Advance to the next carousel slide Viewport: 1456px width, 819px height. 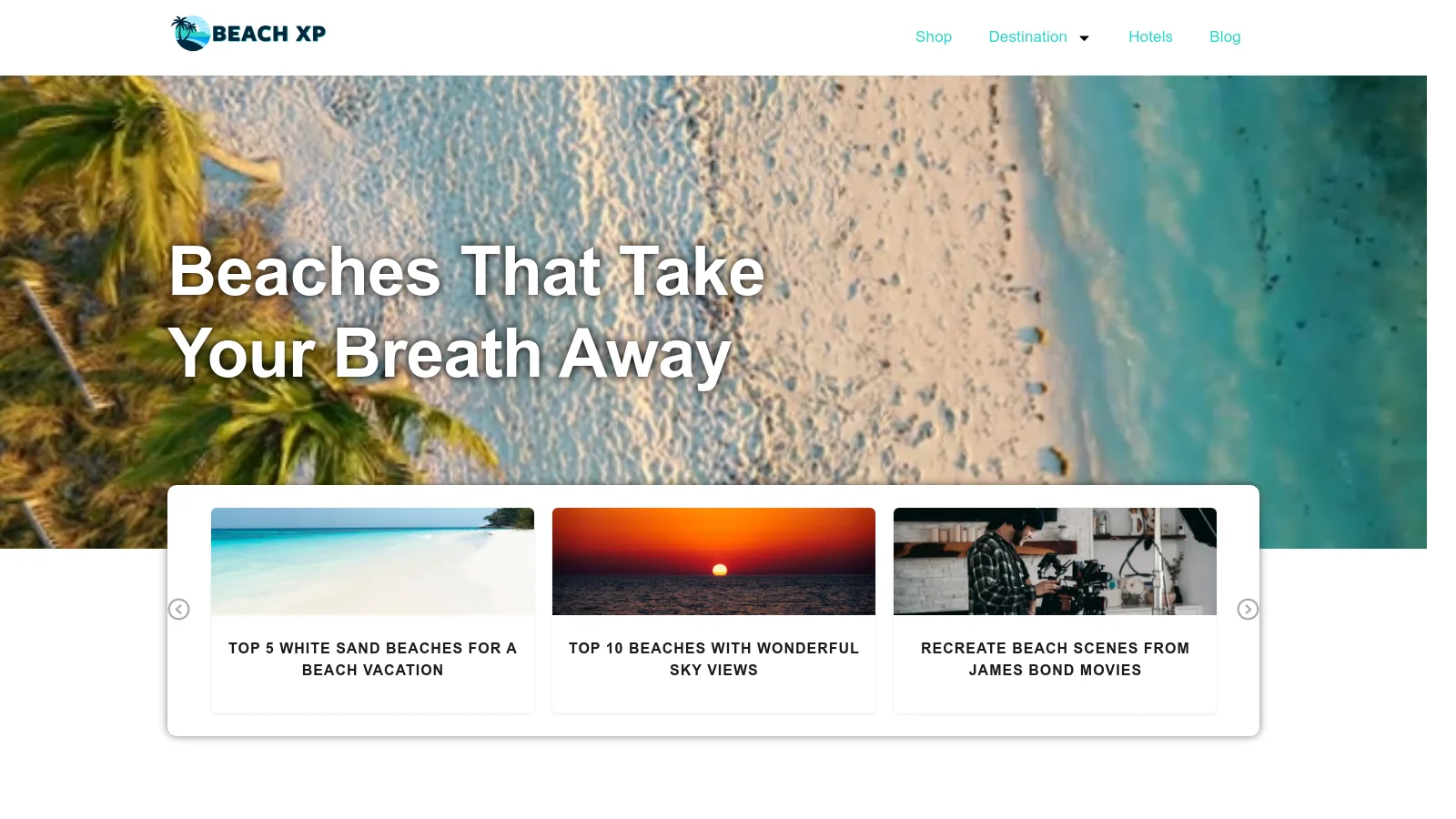(1248, 610)
